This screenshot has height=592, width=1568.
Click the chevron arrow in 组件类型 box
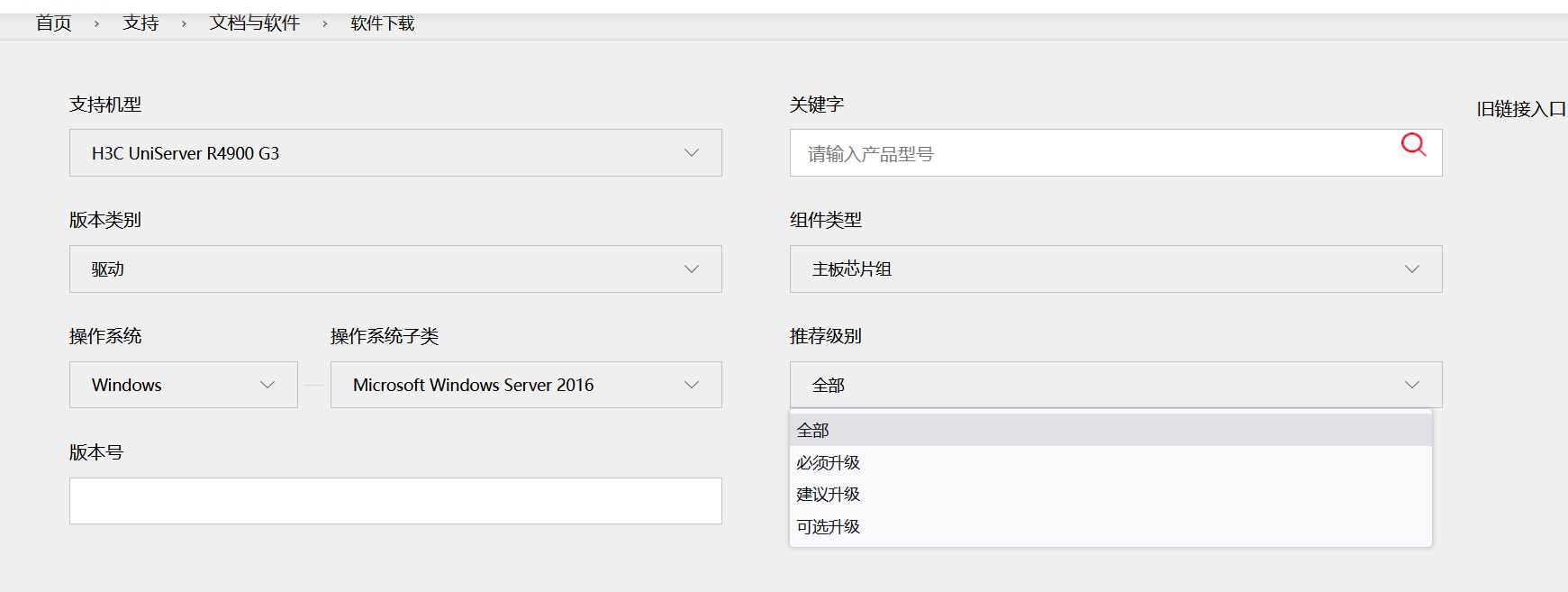[1412, 269]
